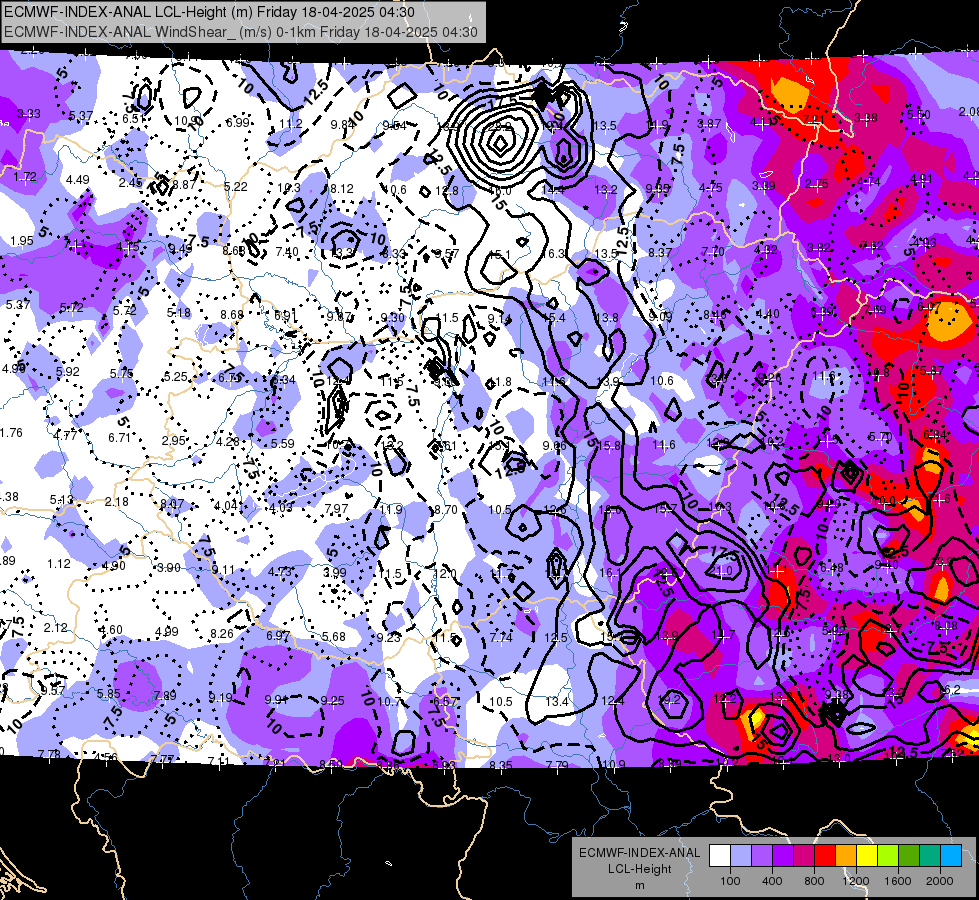Click the map value 7.97
Image resolution: width=979 pixels, height=900 pixels.
pyautogui.click(x=337, y=508)
